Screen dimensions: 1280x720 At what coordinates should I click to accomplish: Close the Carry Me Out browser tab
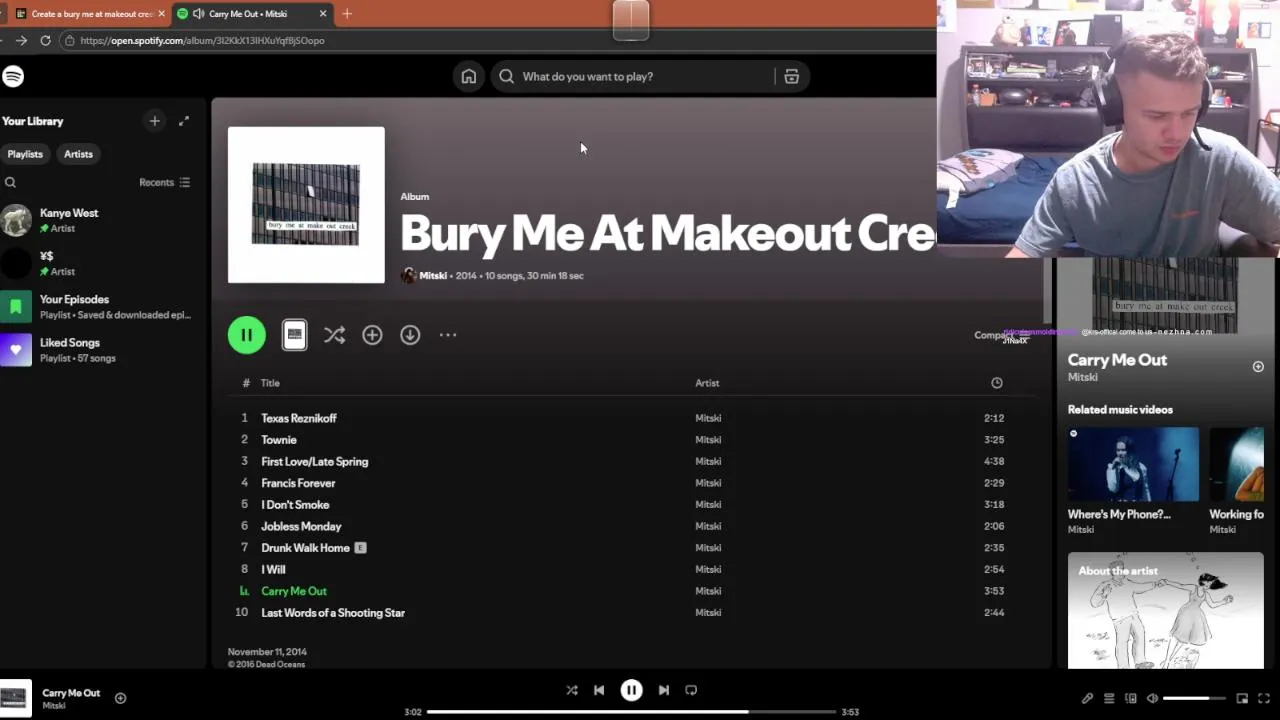click(x=323, y=14)
